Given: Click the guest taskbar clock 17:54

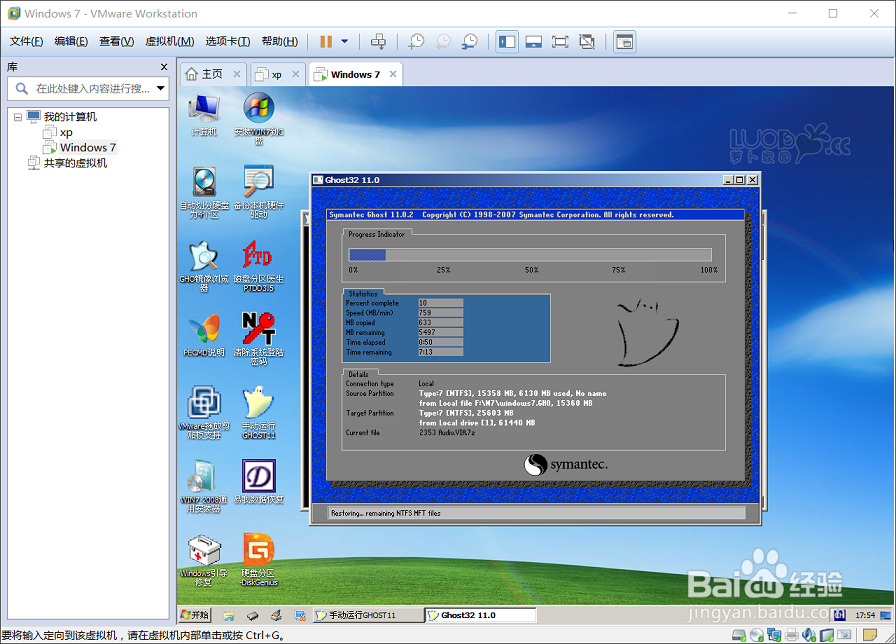Looking at the screenshot, I should [x=865, y=615].
